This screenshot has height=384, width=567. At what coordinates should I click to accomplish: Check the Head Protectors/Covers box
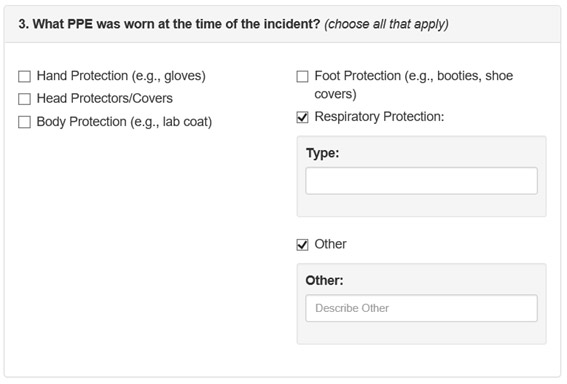pyautogui.click(x=24, y=99)
